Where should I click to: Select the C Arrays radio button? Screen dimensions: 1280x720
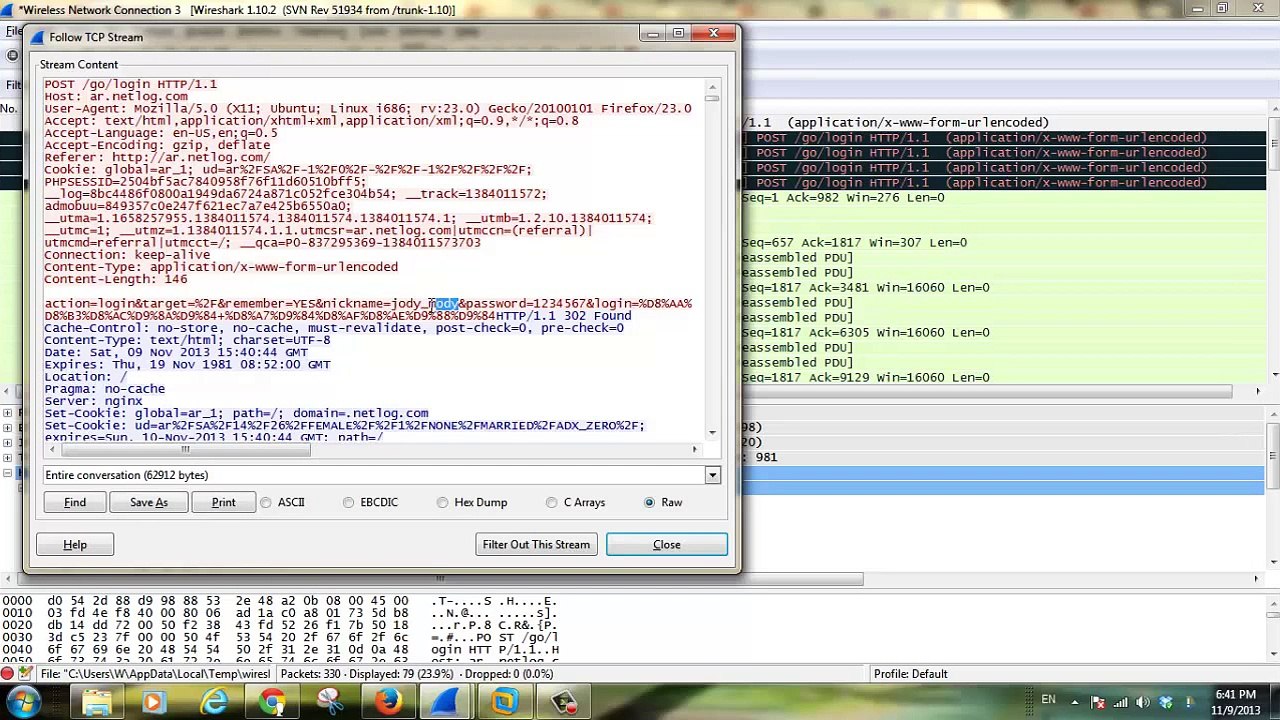(551, 503)
